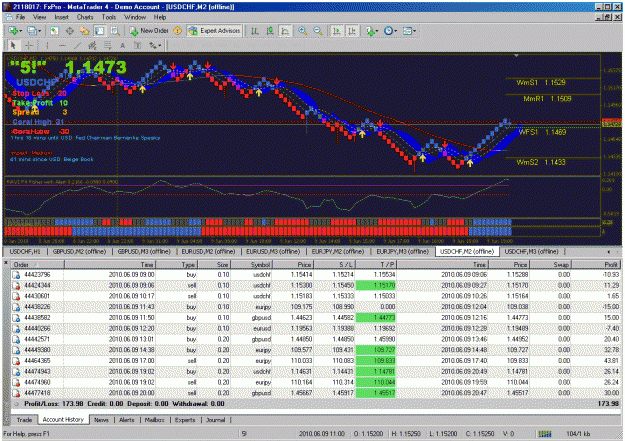Open the Mailbox terminal tab
Viewport: 625px width, 441px height.
pos(155,420)
